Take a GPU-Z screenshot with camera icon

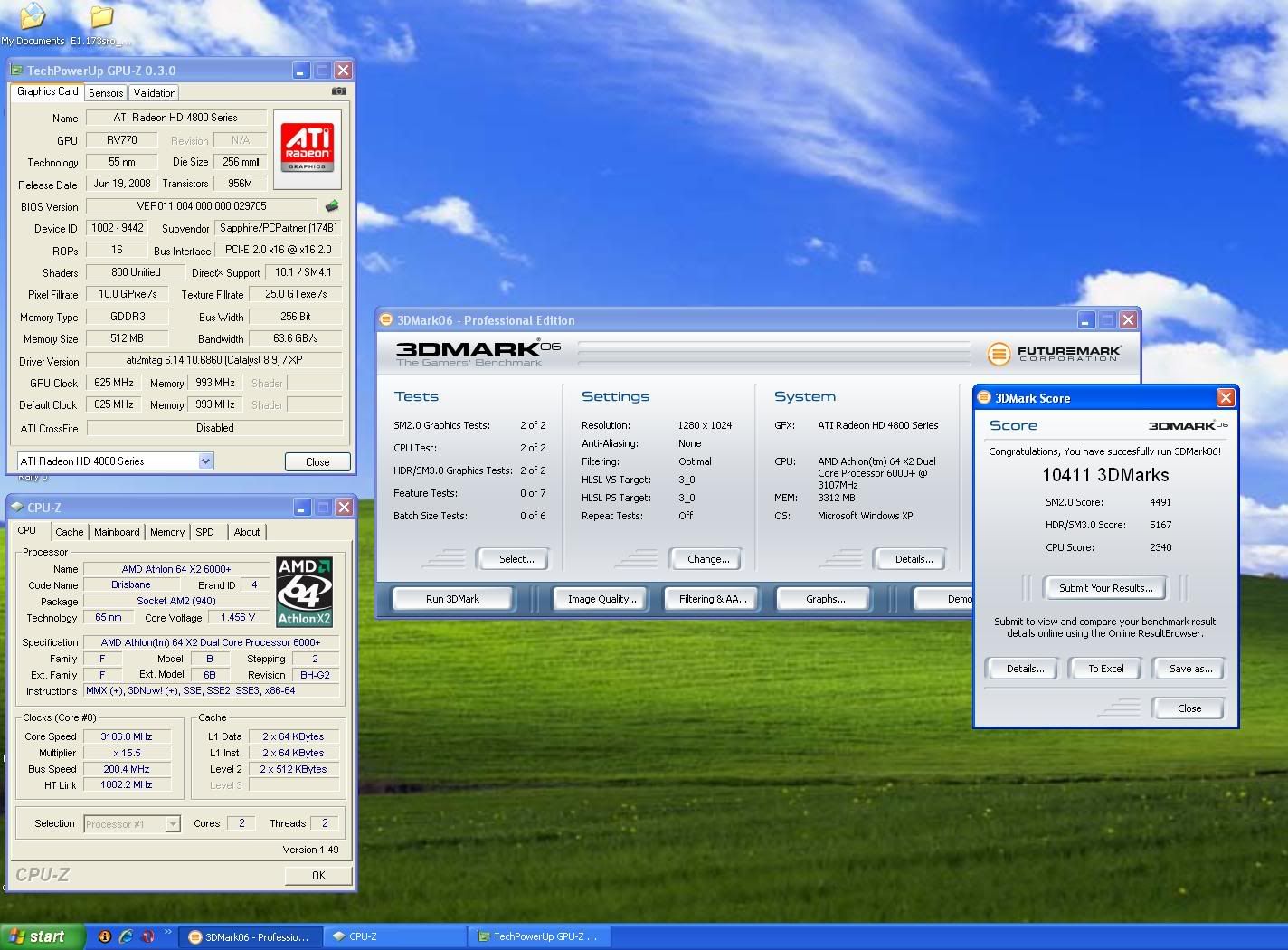339,91
